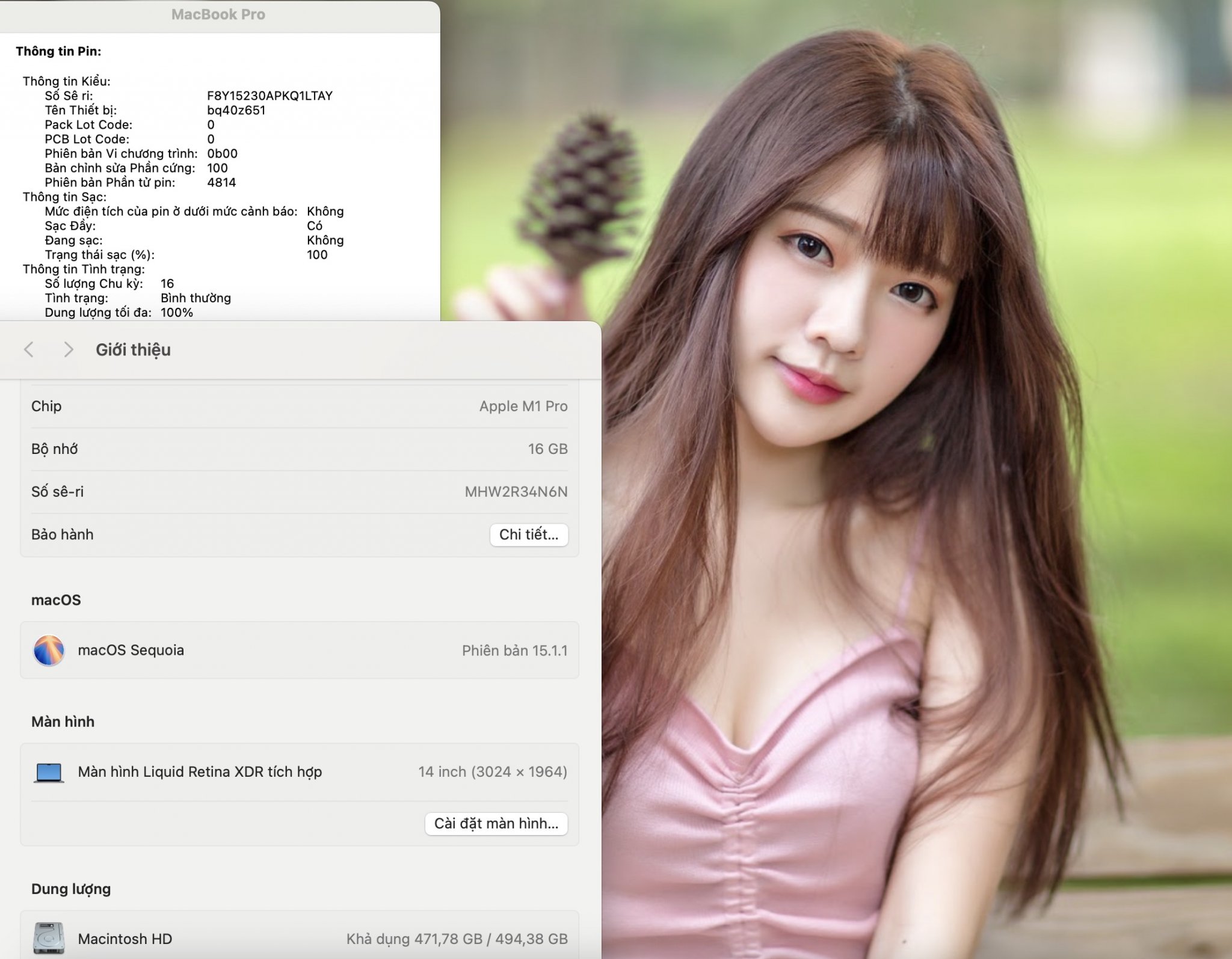Select the Apple M1 Pro chip value
The width and height of the screenshot is (1232, 959).
coord(523,406)
